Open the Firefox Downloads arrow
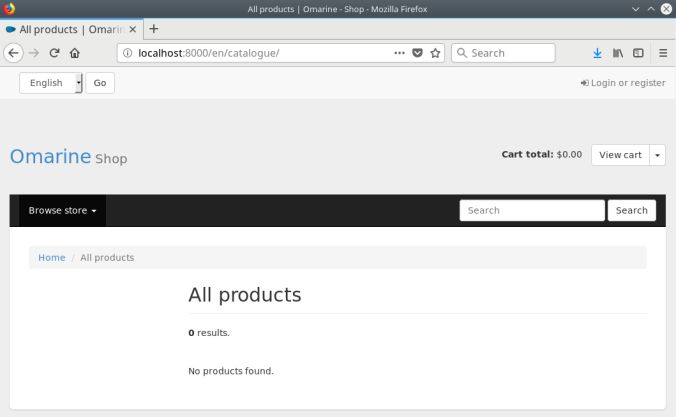 [x=597, y=53]
